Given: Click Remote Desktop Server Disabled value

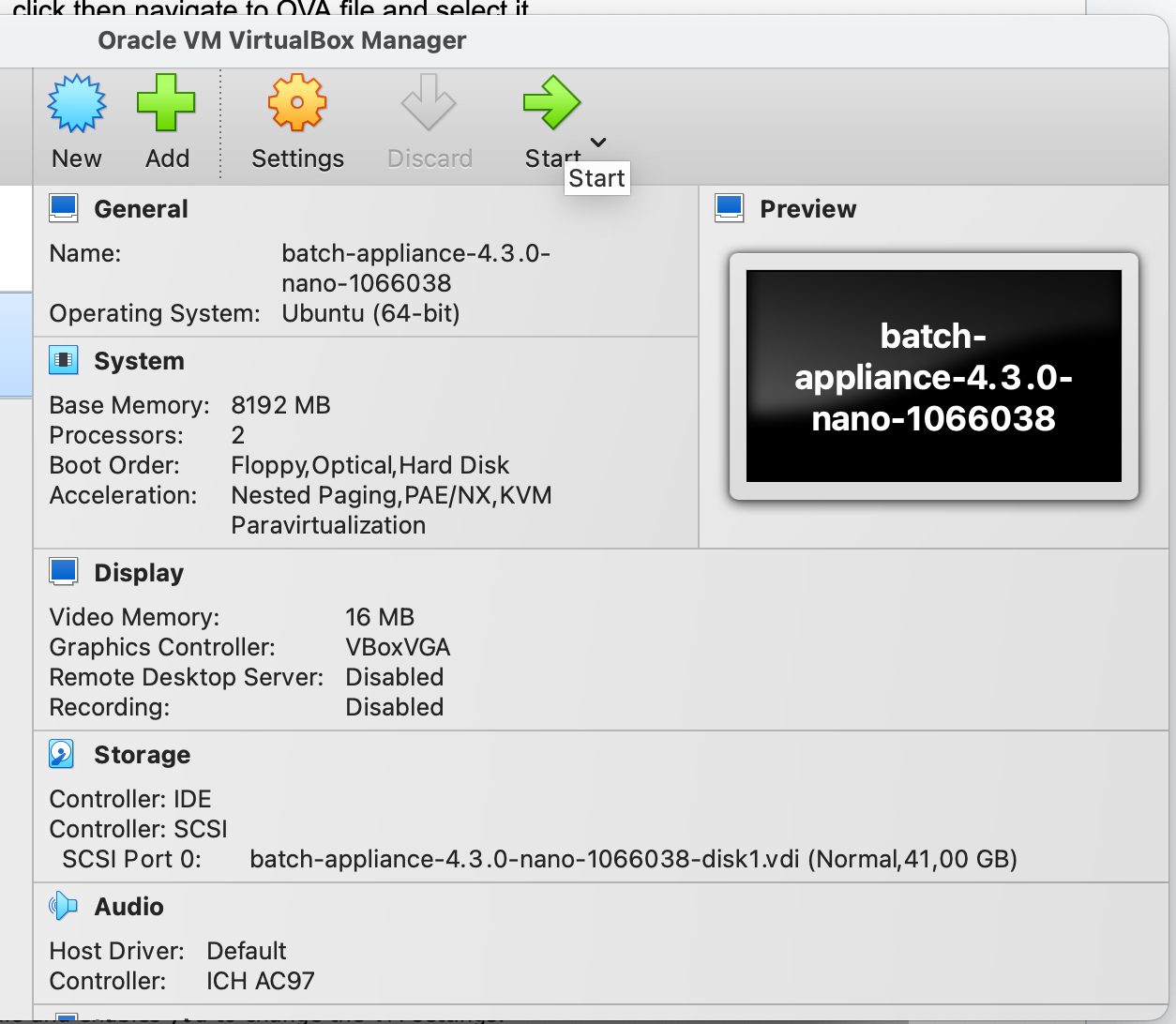Looking at the screenshot, I should tap(395, 677).
